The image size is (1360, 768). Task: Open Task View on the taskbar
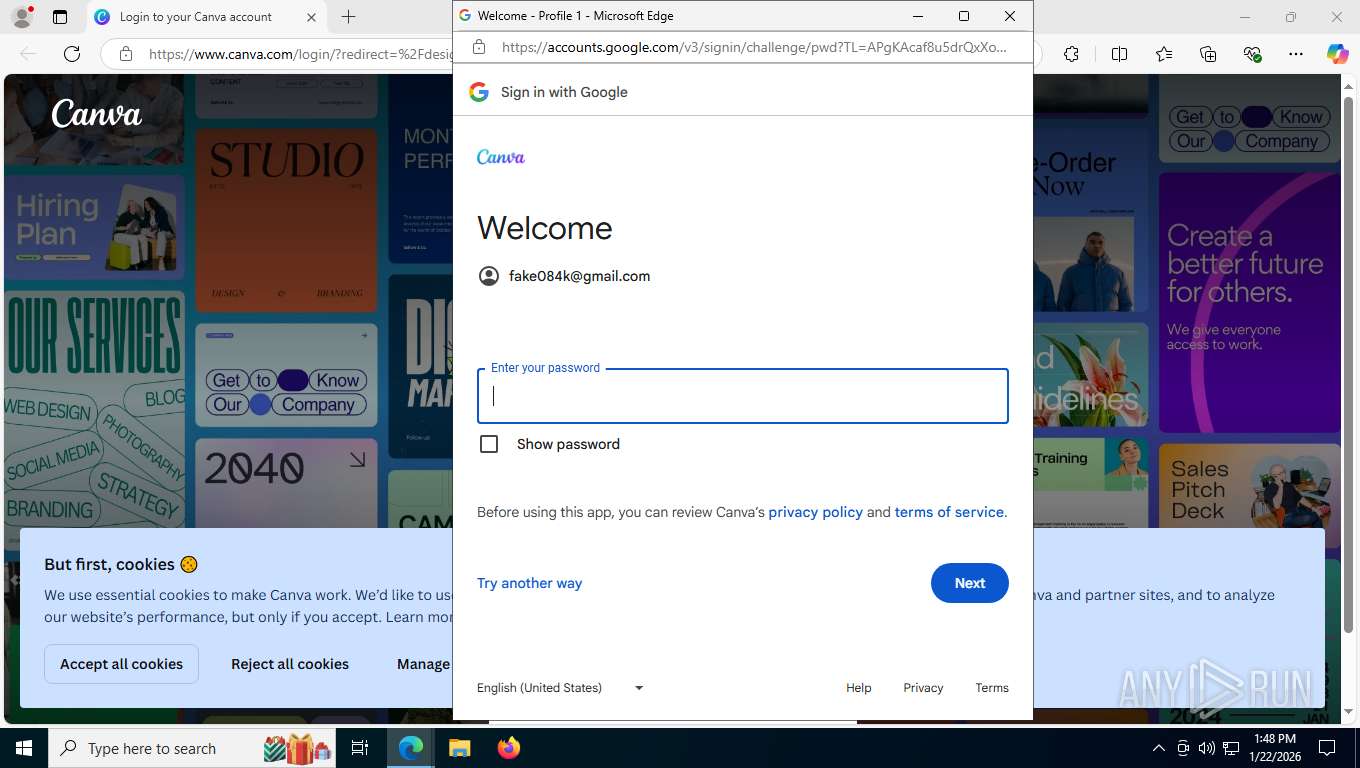(360, 748)
